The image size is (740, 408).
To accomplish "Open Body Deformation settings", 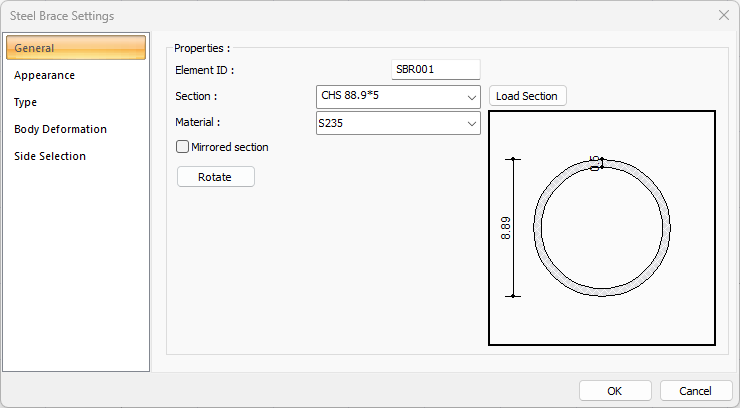I will pos(60,129).
